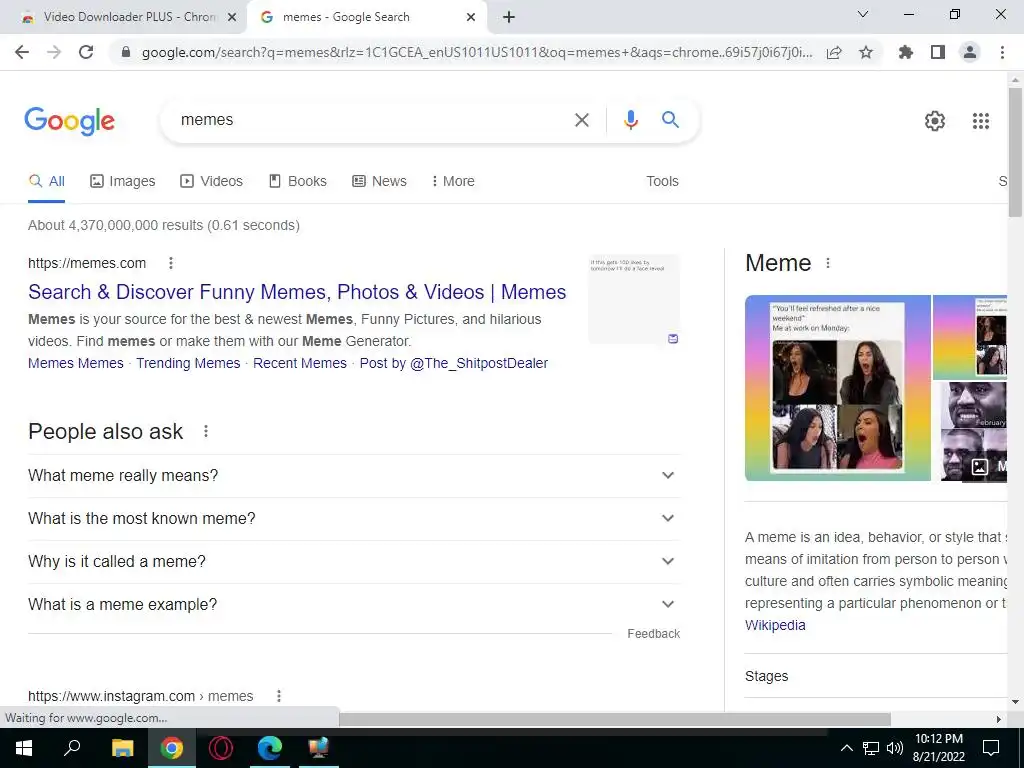Viewport: 1024px width, 768px height.
Task: Select the All search filter
Action: coord(46,182)
